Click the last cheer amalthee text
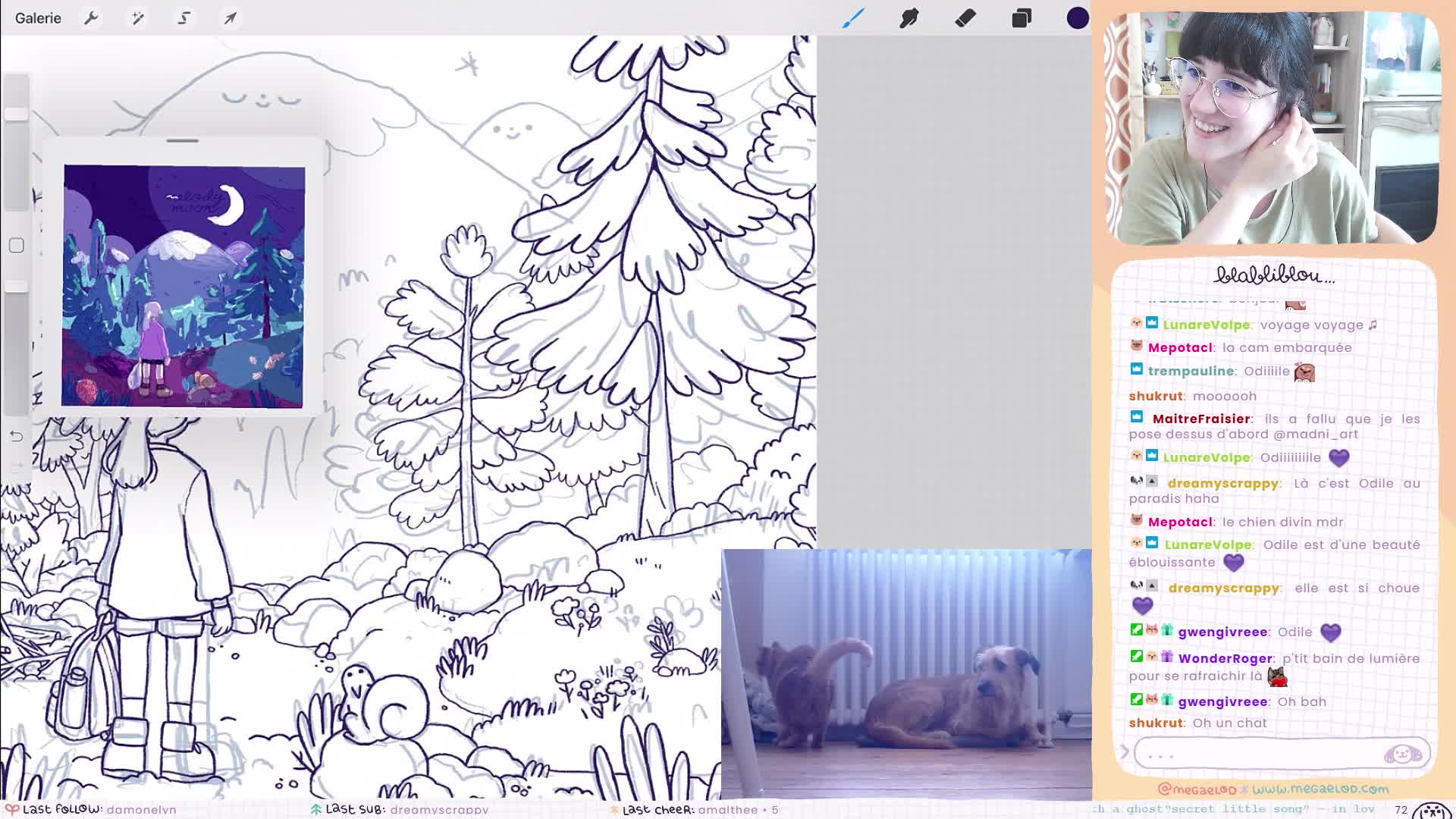Image resolution: width=1456 pixels, height=819 pixels. click(x=728, y=809)
